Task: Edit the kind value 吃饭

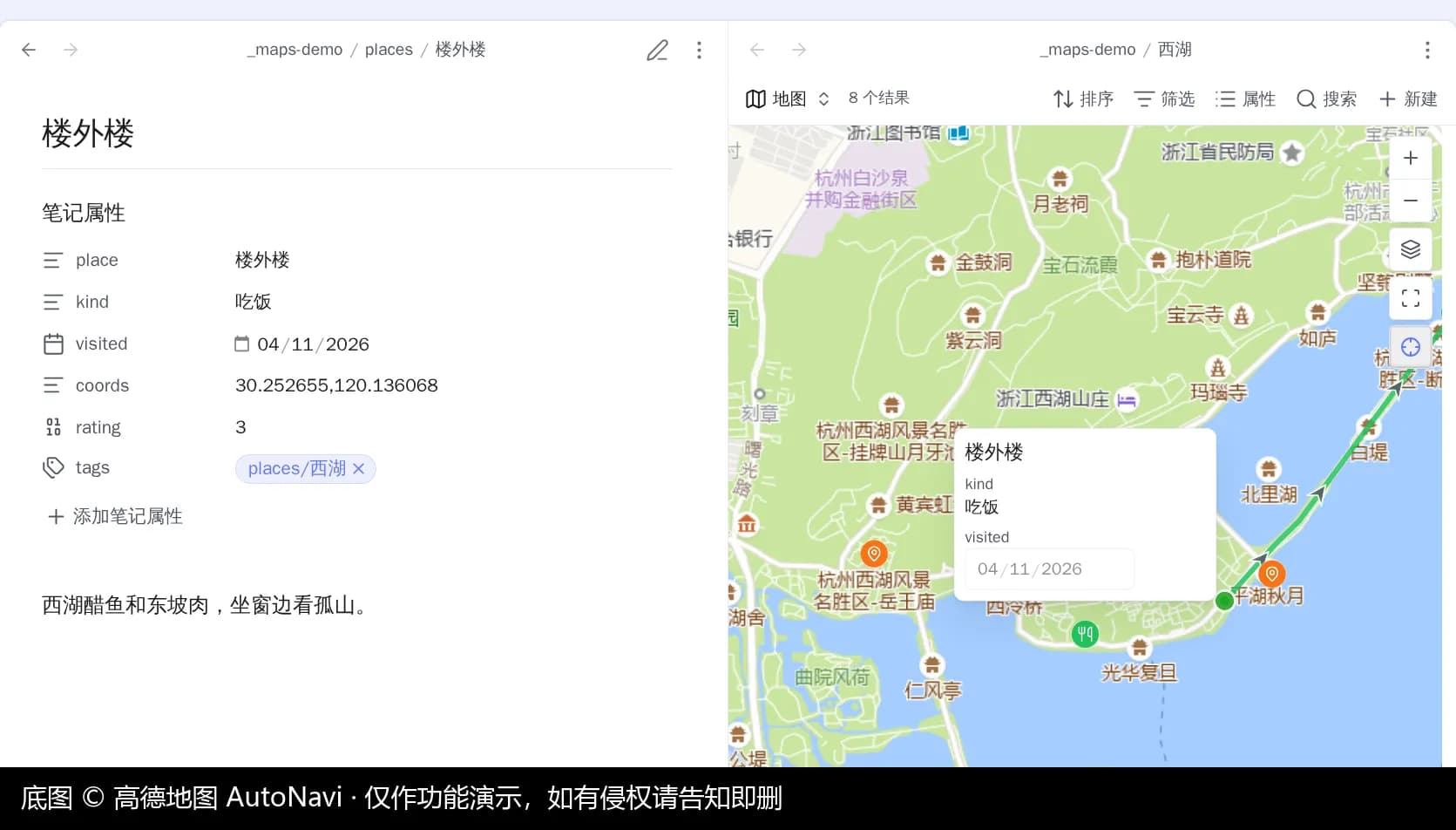Action: tap(253, 302)
